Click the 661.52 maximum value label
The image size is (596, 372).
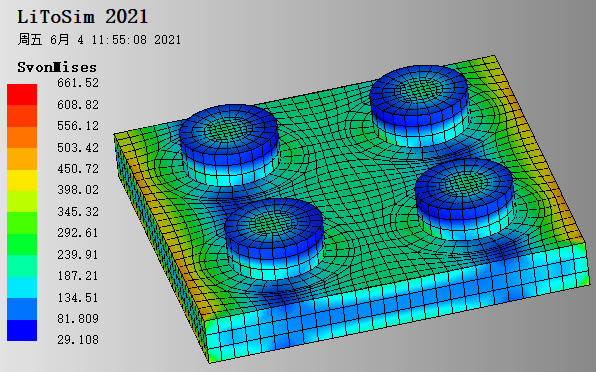click(x=78, y=83)
